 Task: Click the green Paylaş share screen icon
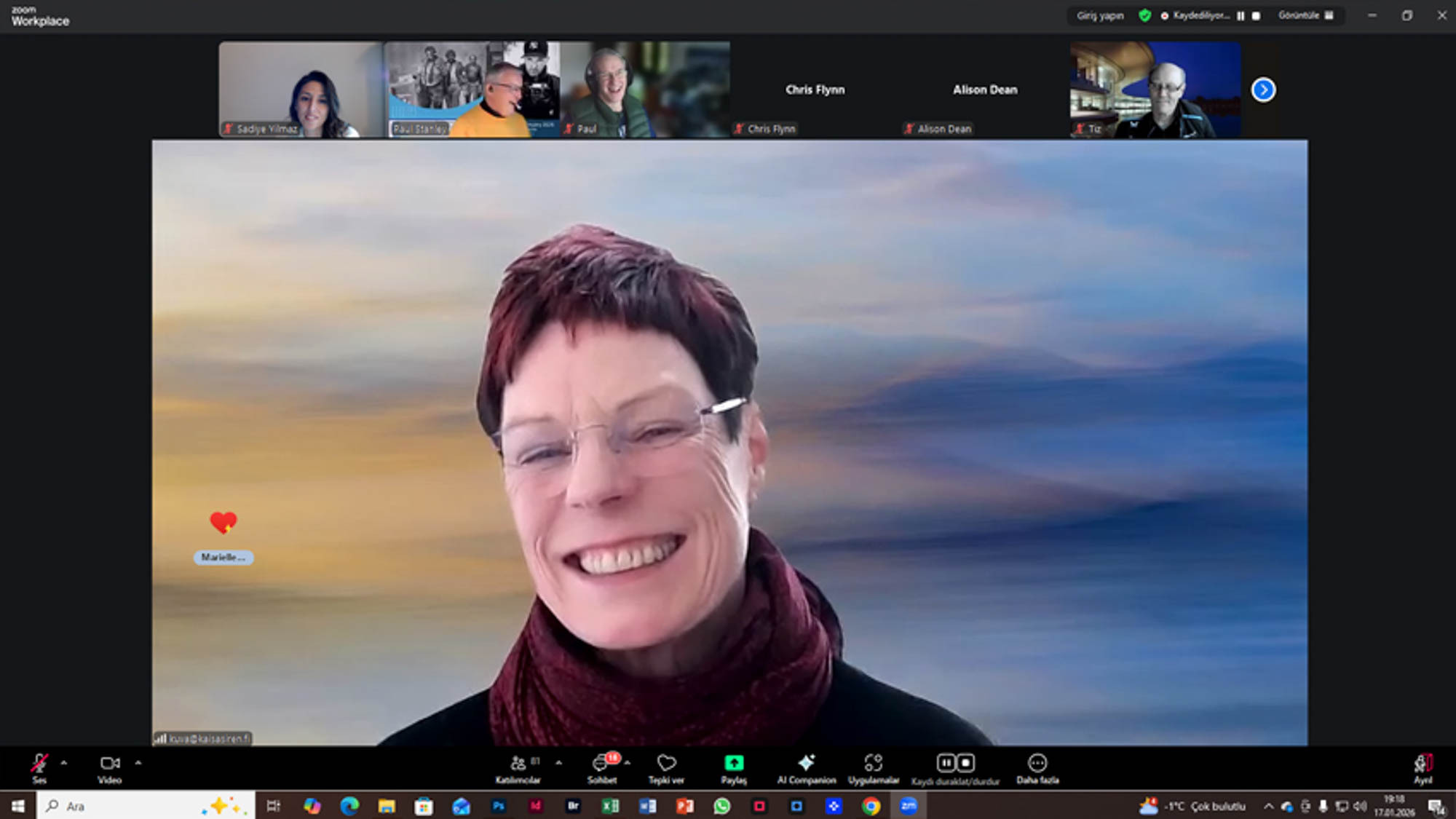[x=734, y=763]
